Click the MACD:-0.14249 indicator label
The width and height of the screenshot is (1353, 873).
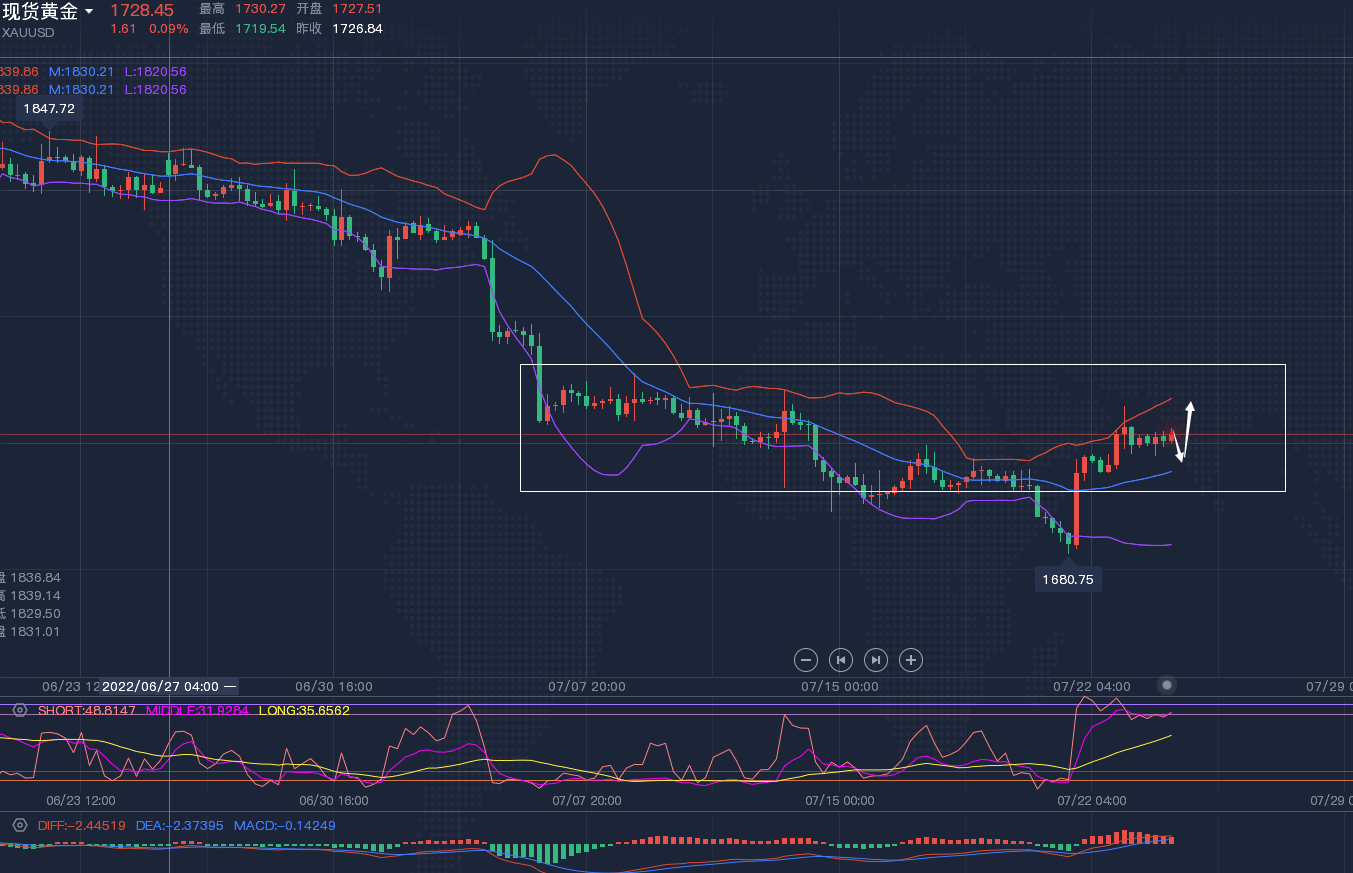tap(284, 825)
